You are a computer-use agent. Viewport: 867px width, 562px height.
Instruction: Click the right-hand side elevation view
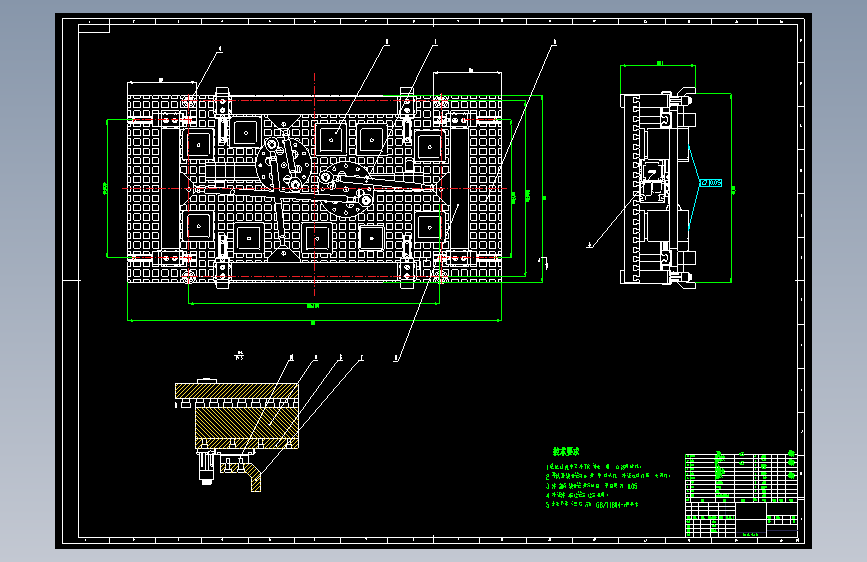(x=658, y=188)
